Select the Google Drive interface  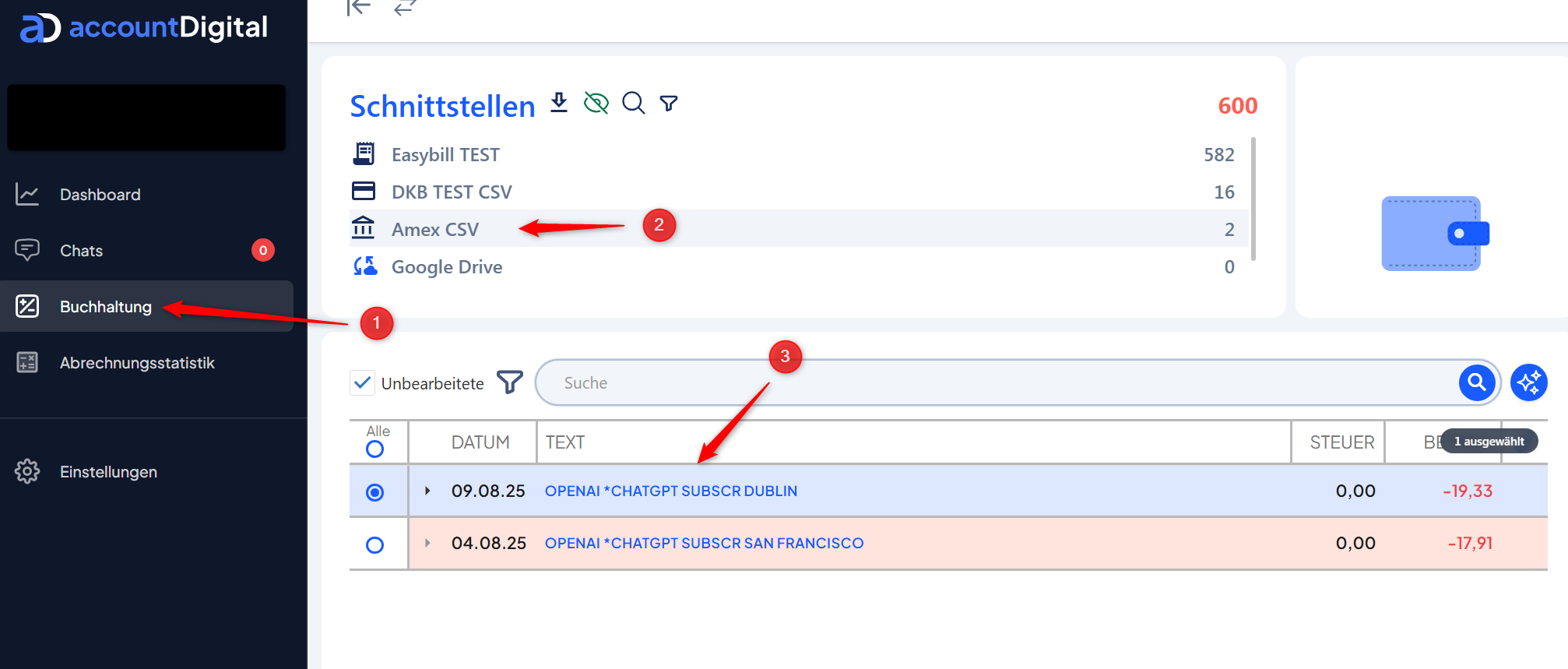pos(799,266)
